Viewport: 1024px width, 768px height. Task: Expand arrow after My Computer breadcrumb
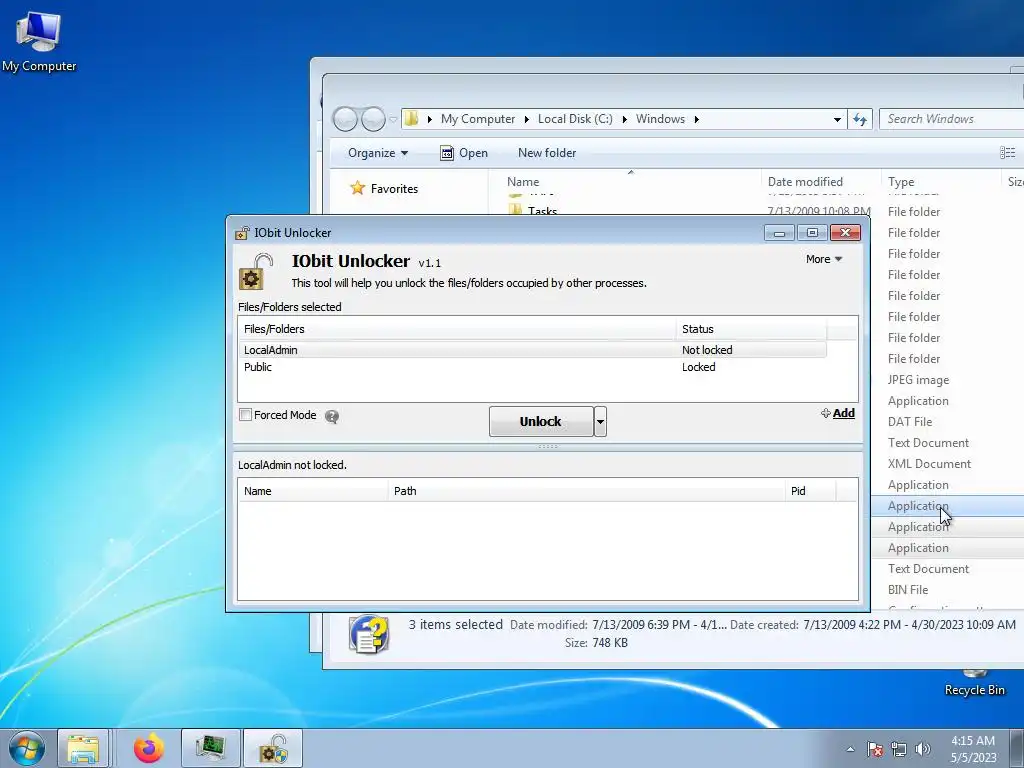[x=526, y=120]
